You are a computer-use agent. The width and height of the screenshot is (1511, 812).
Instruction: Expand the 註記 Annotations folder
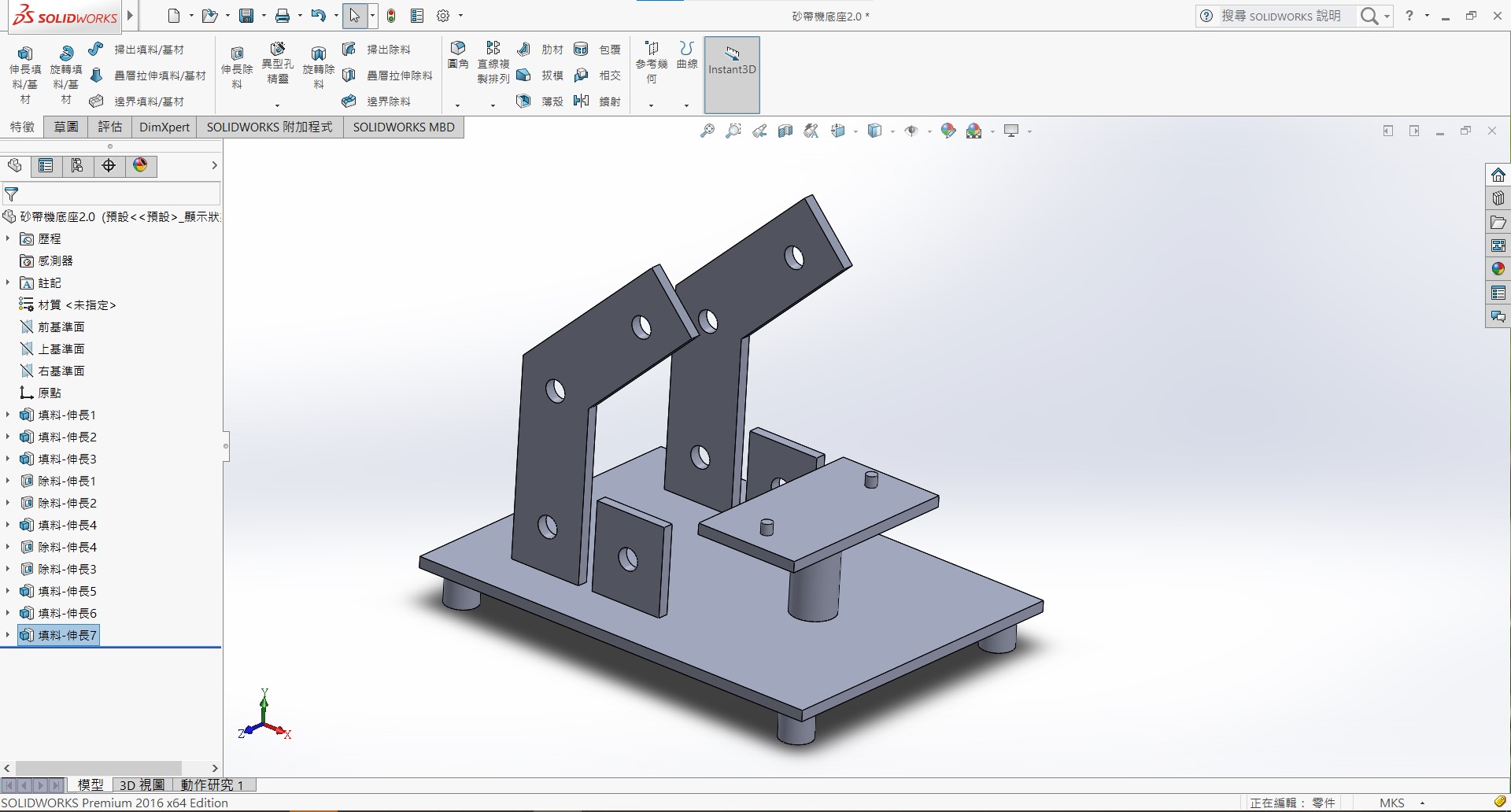coord(8,282)
